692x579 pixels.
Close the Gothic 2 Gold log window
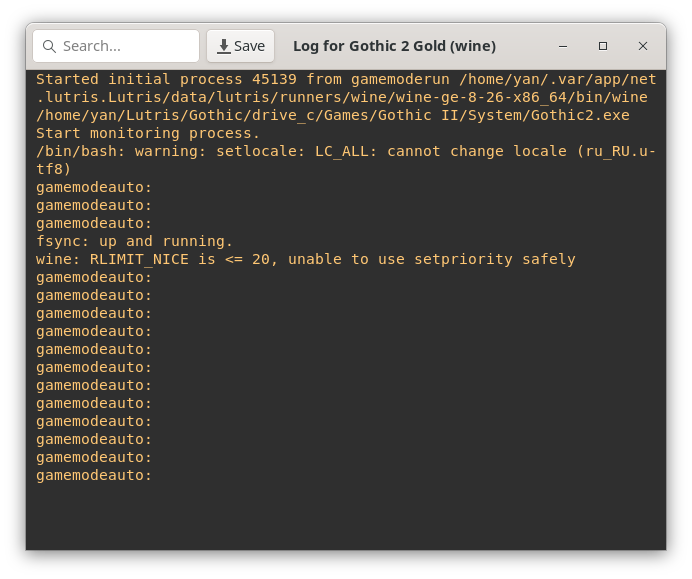click(x=643, y=46)
